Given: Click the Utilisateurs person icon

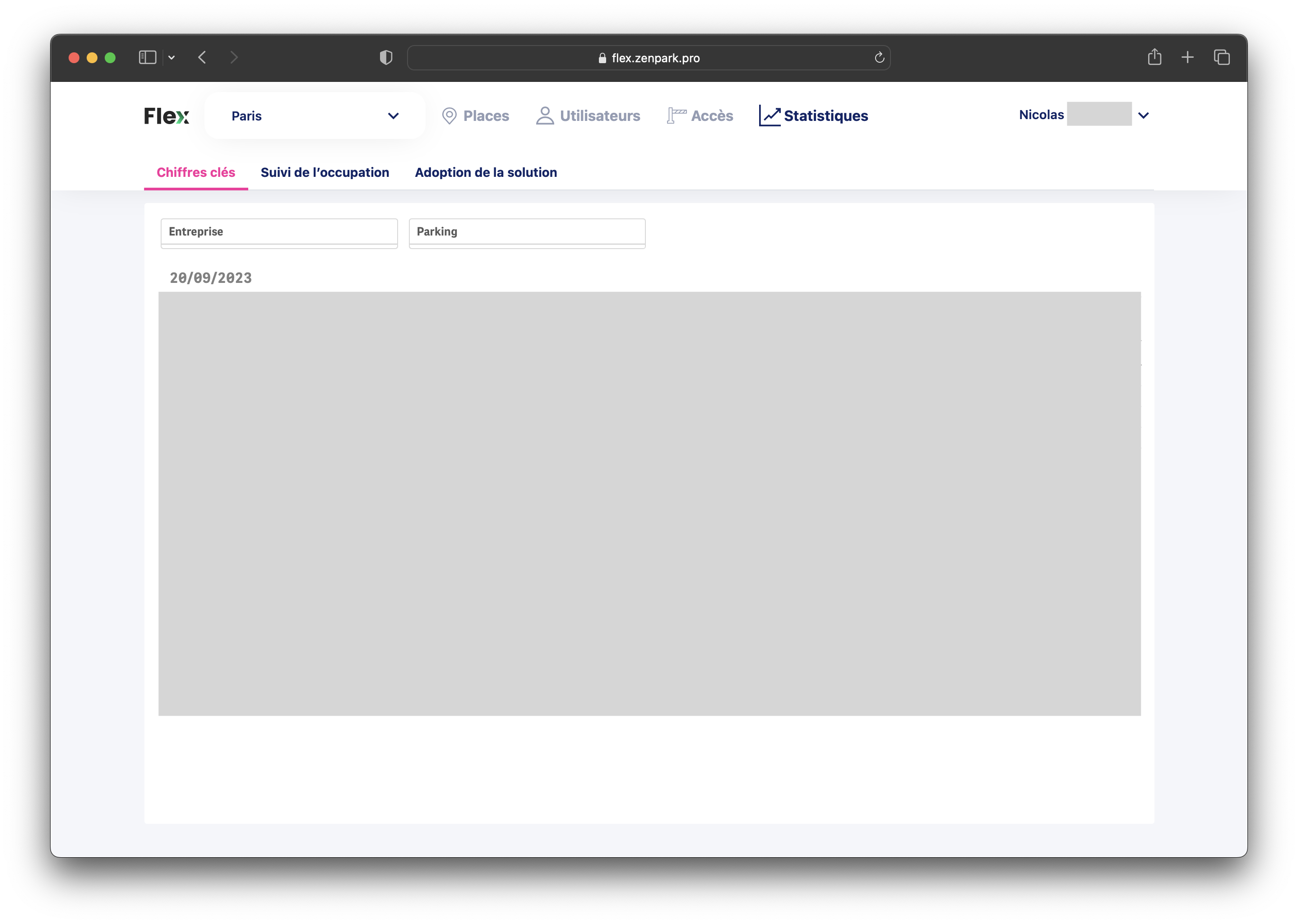Looking at the screenshot, I should click(545, 115).
